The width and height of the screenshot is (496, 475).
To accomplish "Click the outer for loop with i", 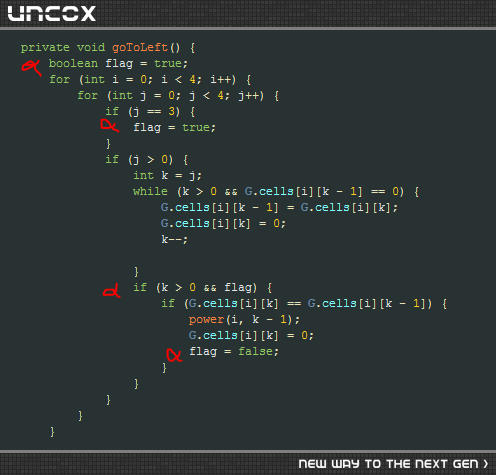I will 143,79.
